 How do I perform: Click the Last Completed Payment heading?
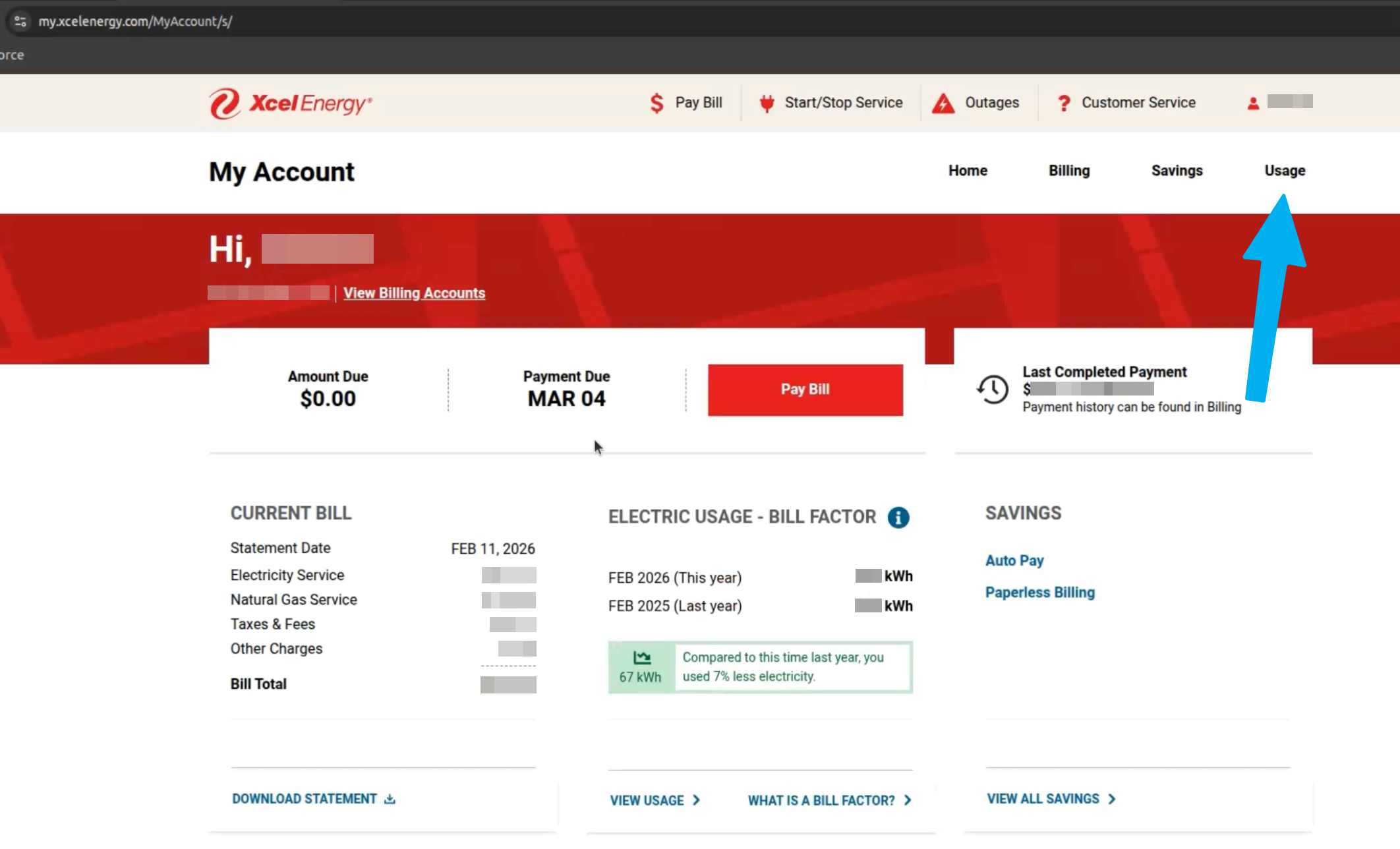tap(1105, 372)
